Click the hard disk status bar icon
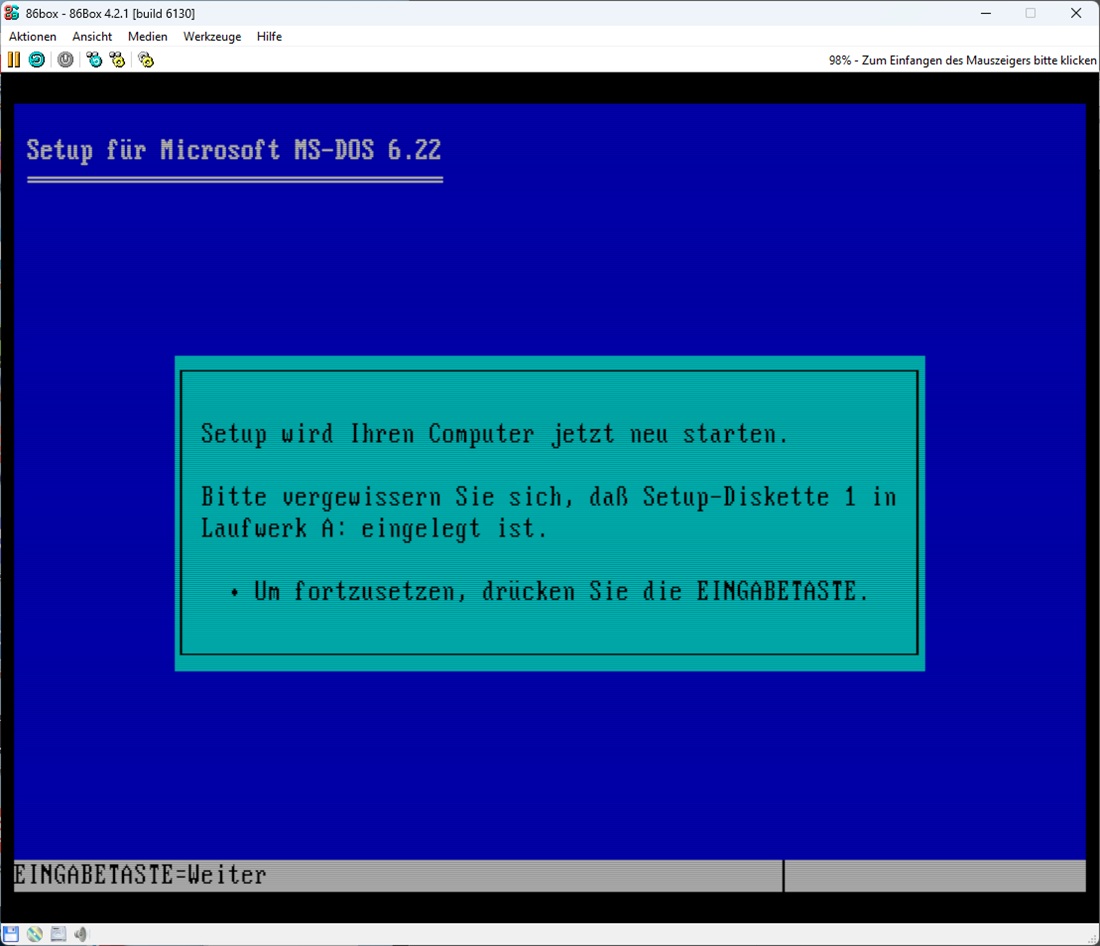This screenshot has height=946, width=1100. point(58,934)
